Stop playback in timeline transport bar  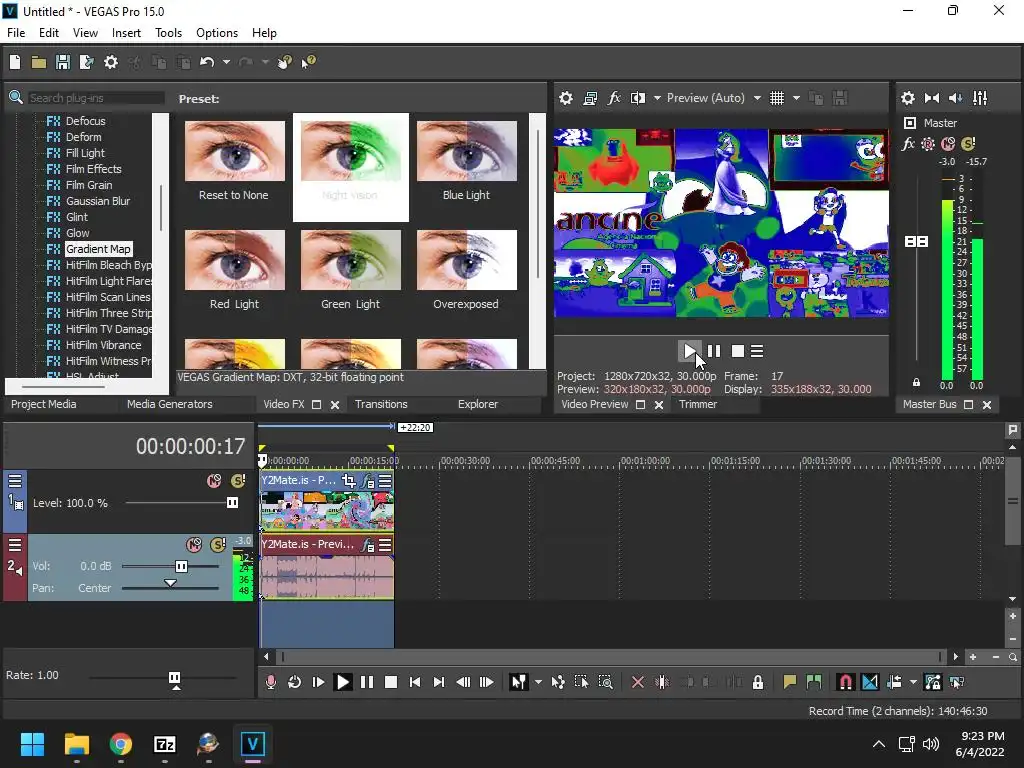pos(391,682)
